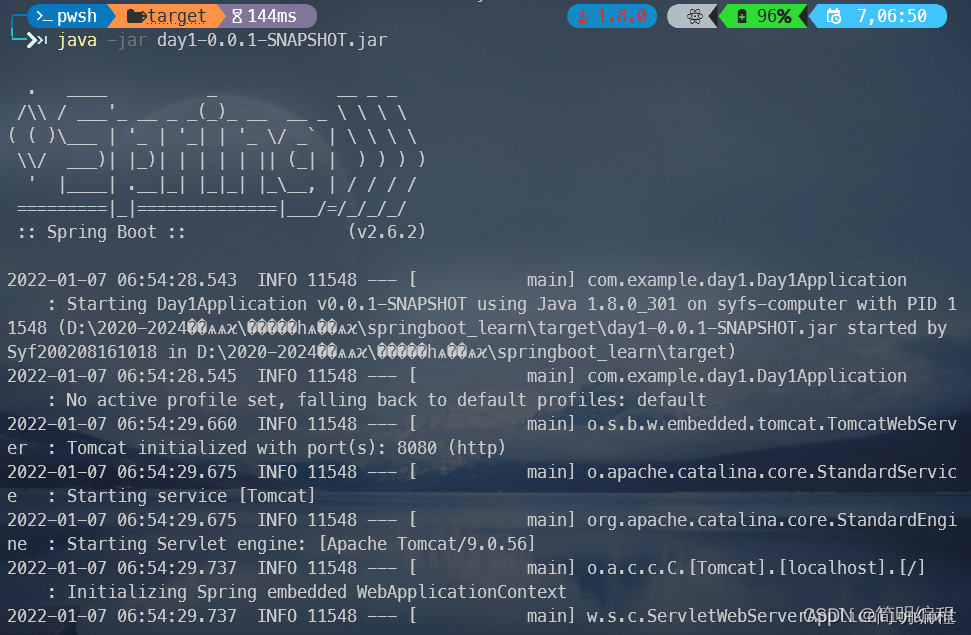Viewport: 971px width, 635px height.
Task: Click timestamp '2022-01-07 06:54:28.543'
Action: 122,280
